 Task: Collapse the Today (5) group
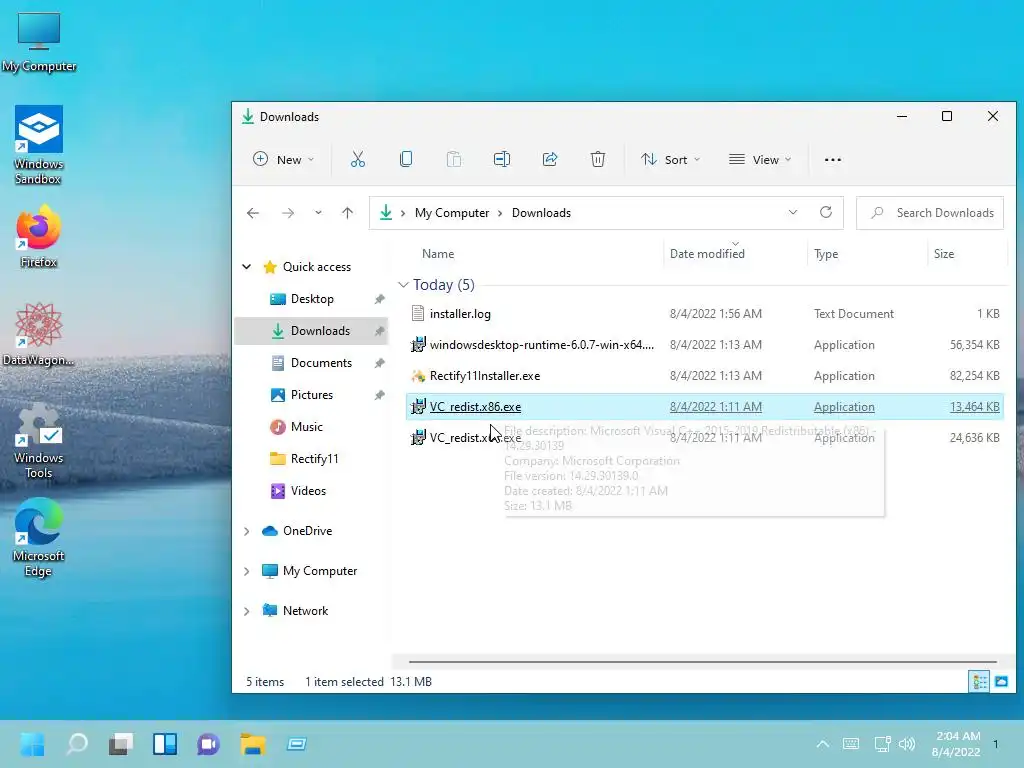click(x=403, y=285)
